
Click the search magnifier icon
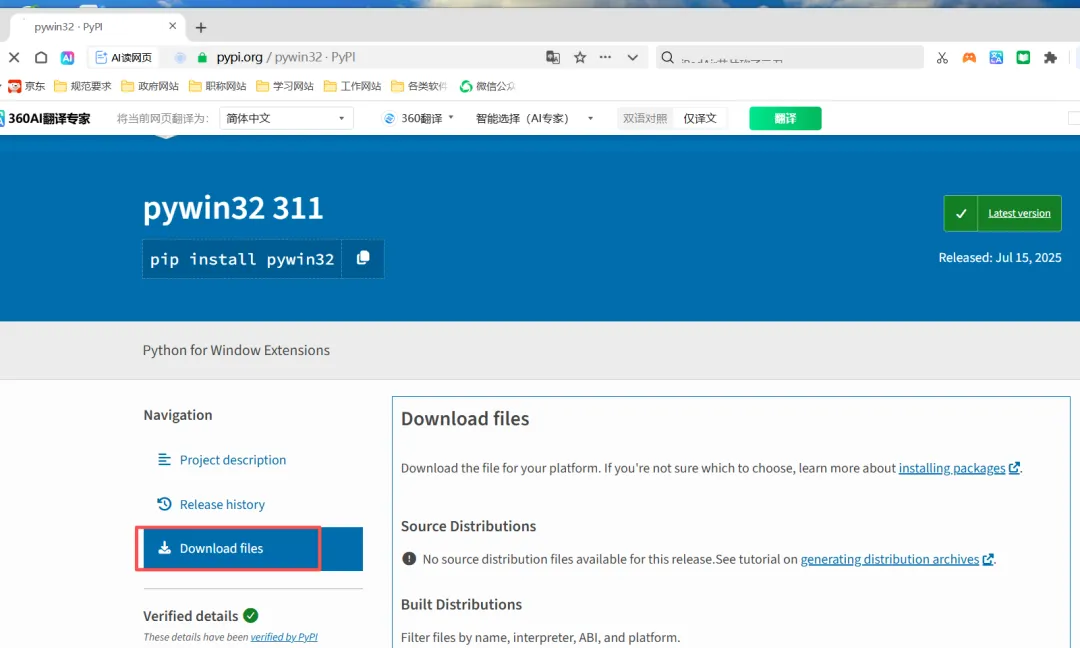pos(667,57)
